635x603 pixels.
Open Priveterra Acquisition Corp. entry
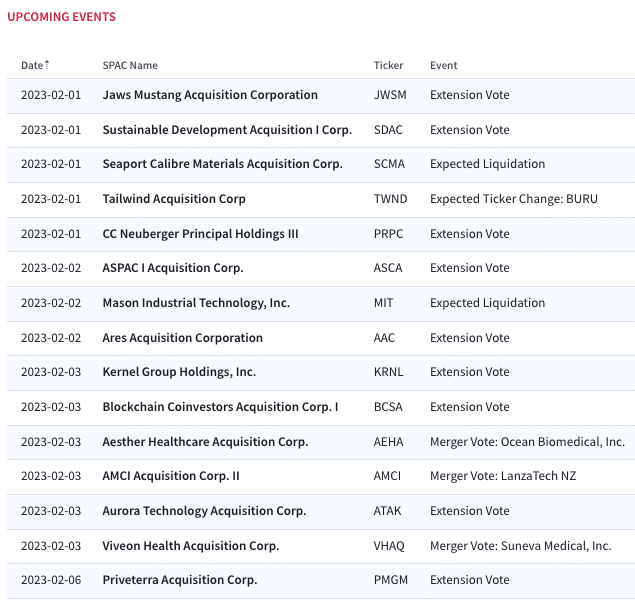click(179, 580)
